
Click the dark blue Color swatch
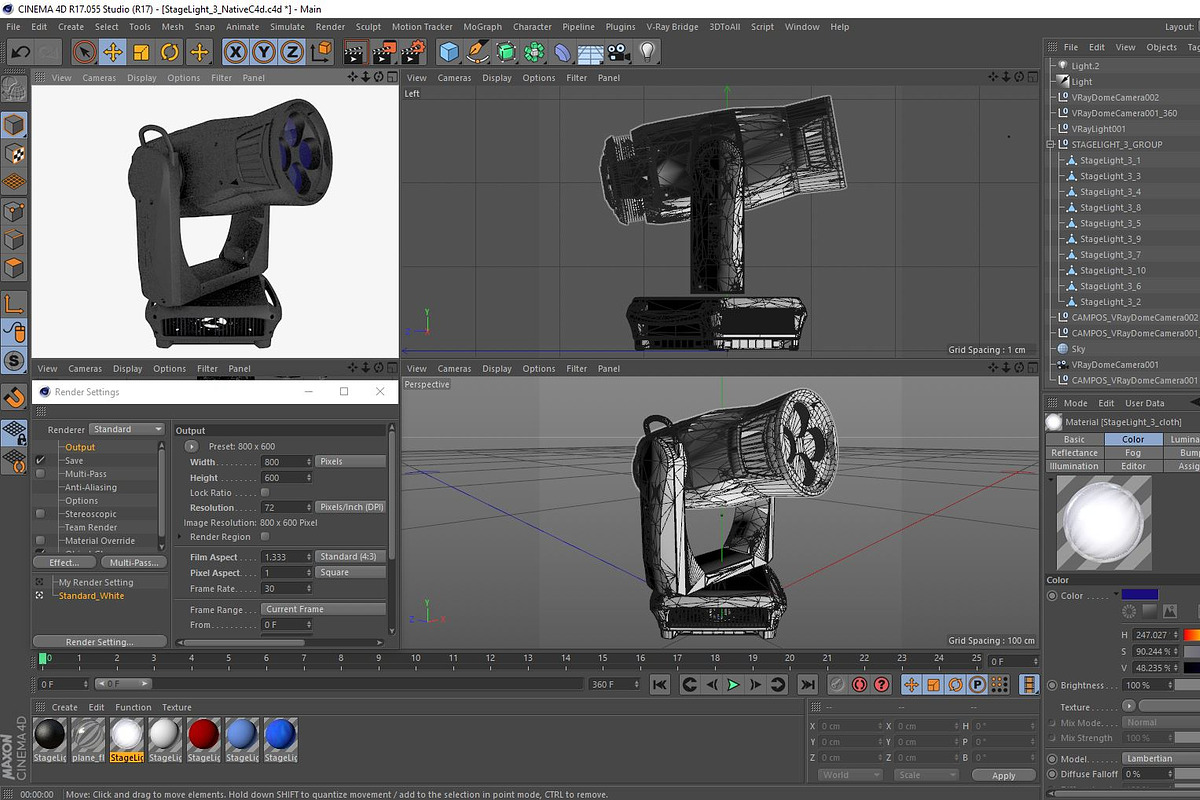[x=1140, y=596]
